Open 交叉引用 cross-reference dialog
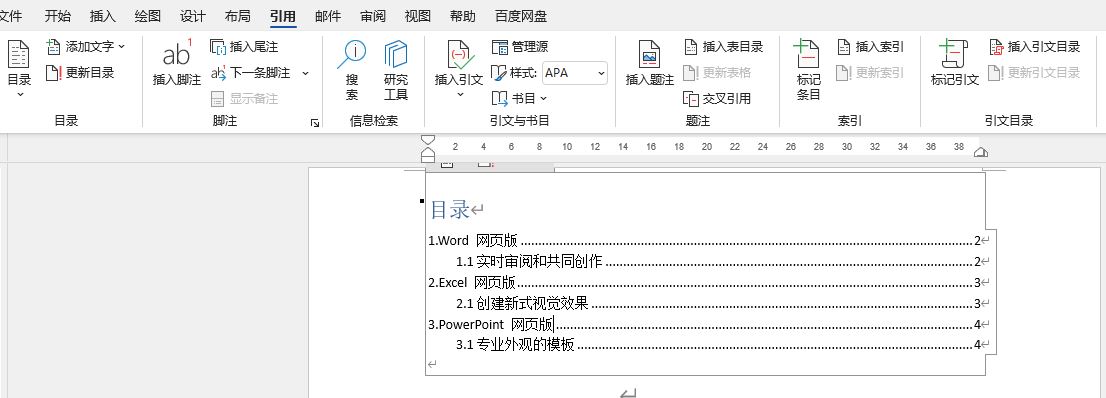The width and height of the screenshot is (1106, 398). (x=717, y=99)
